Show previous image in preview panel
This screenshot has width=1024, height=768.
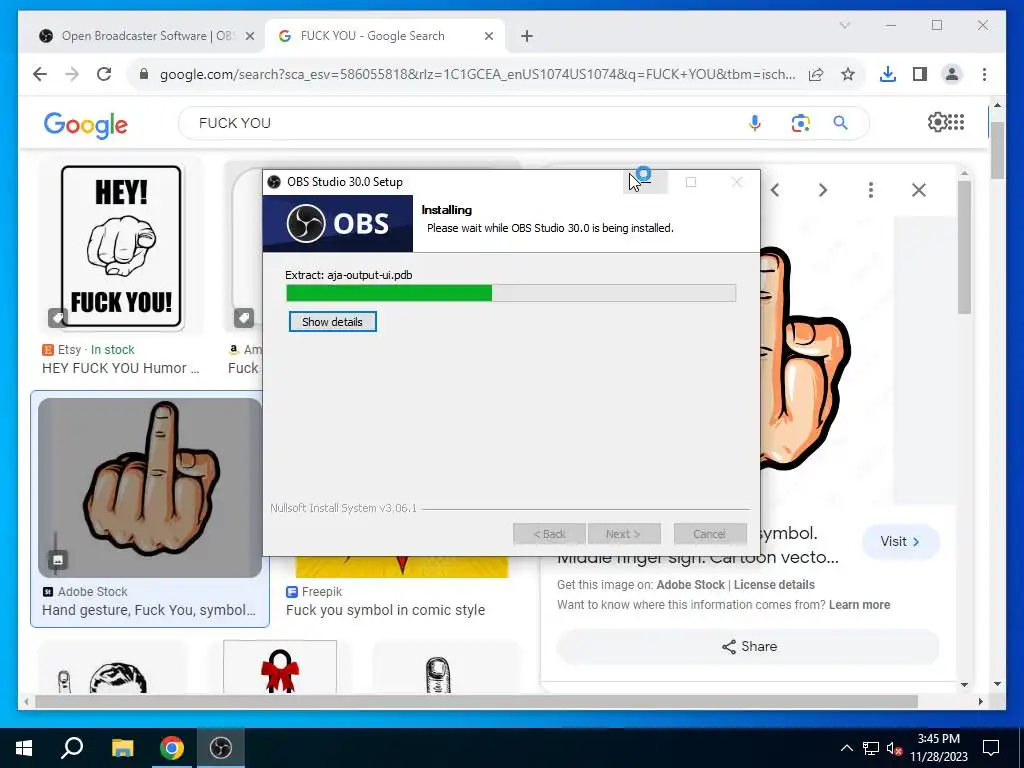(775, 190)
